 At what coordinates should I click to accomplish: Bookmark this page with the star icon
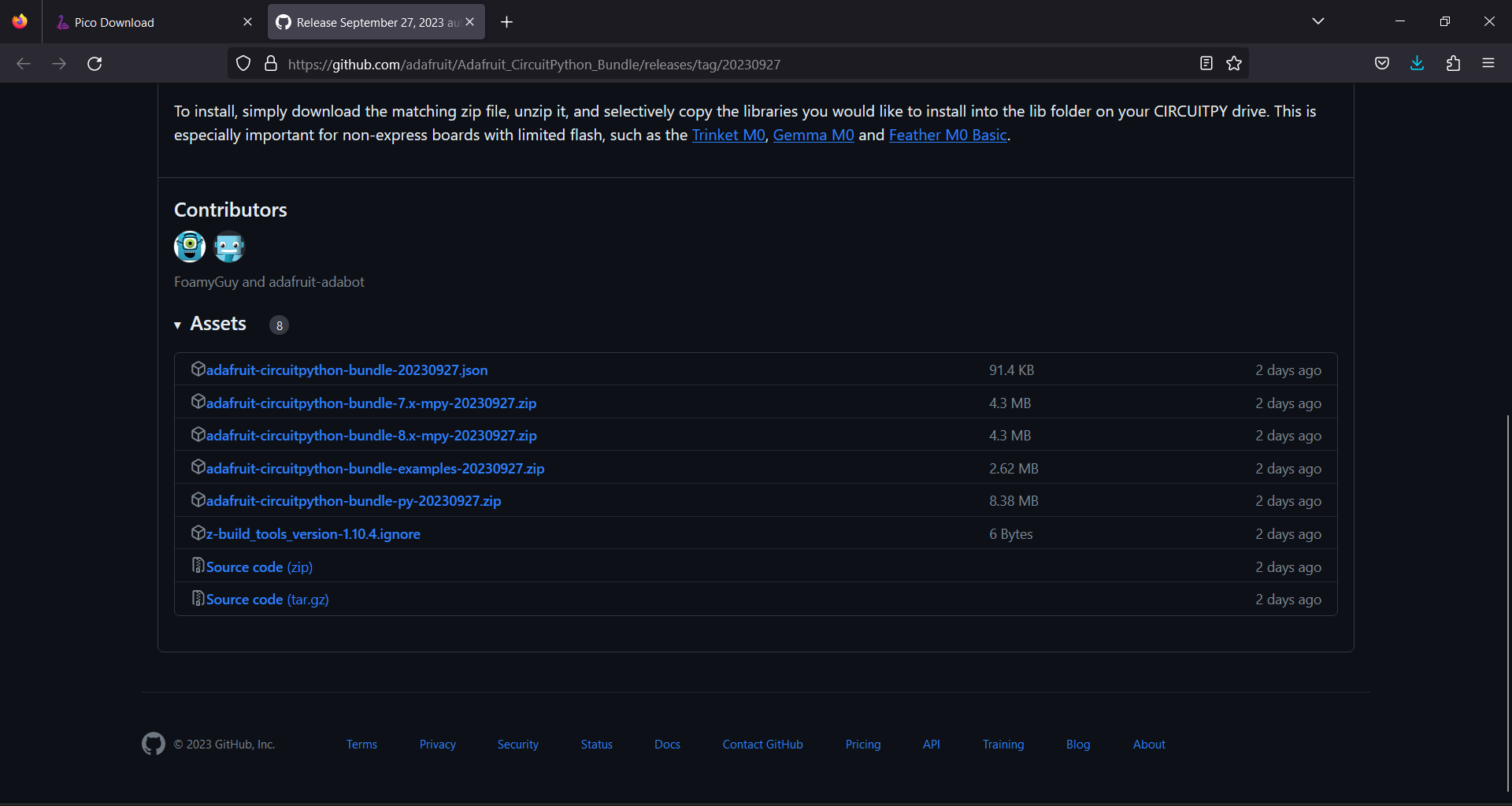(1234, 64)
